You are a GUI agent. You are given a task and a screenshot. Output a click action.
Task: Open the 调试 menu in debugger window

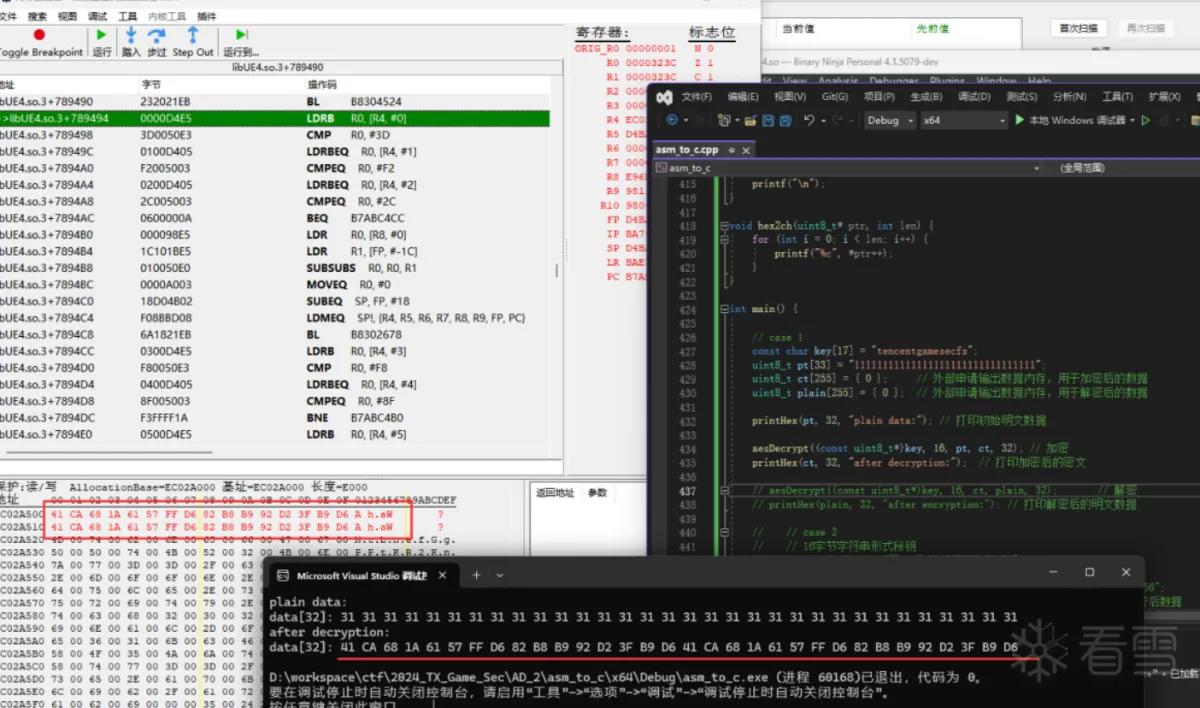[x=97, y=17]
